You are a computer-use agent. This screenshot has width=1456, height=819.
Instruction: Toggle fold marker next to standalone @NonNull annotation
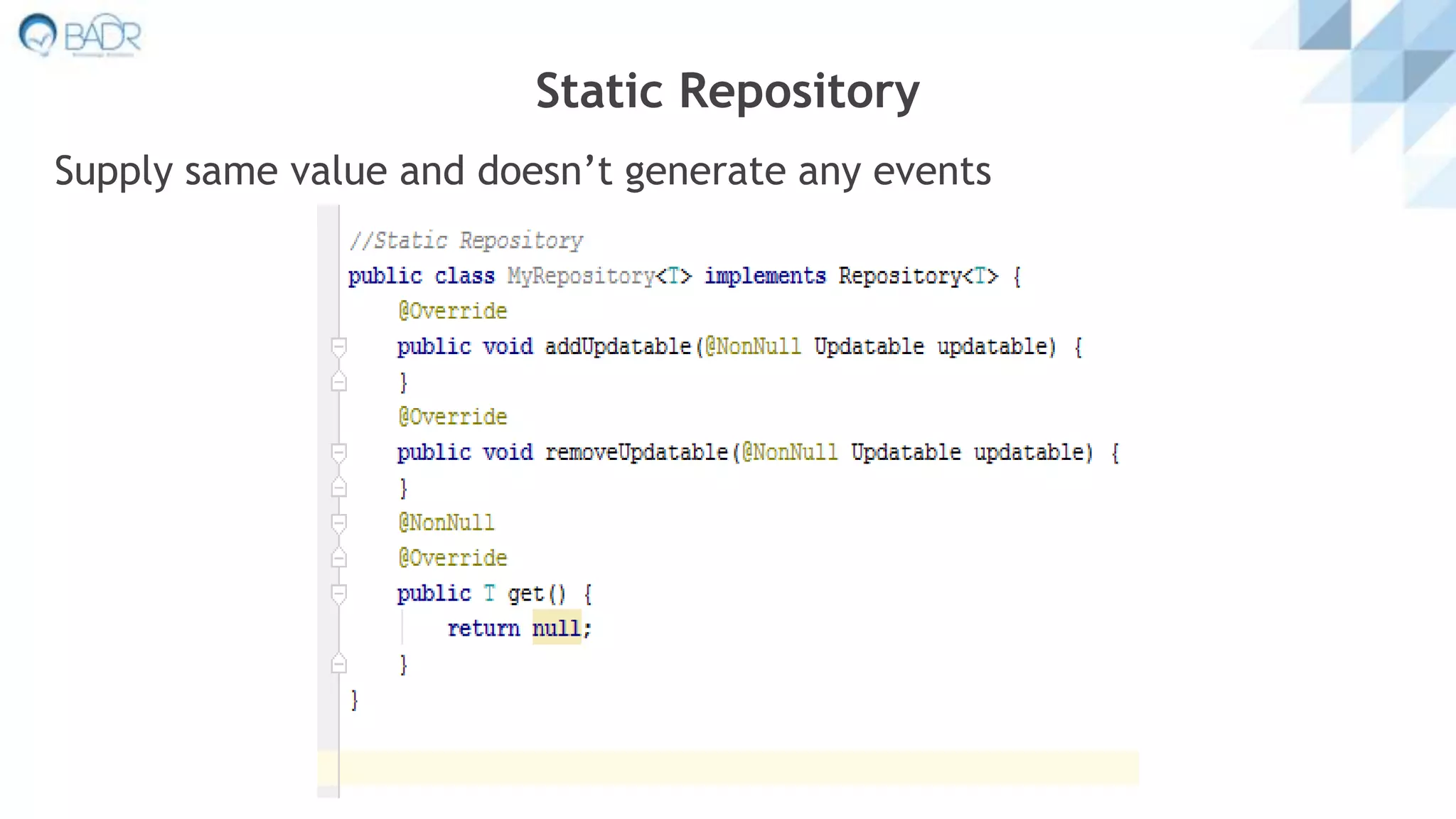339,523
